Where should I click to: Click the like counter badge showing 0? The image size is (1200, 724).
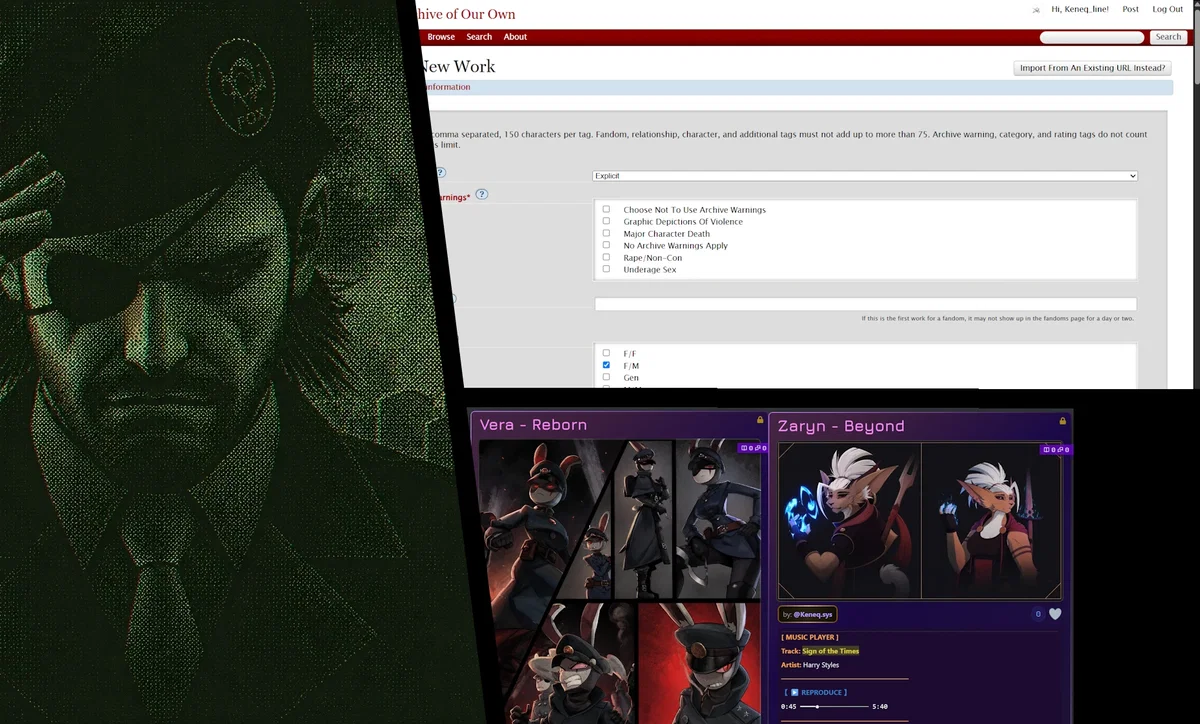[x=1038, y=614]
